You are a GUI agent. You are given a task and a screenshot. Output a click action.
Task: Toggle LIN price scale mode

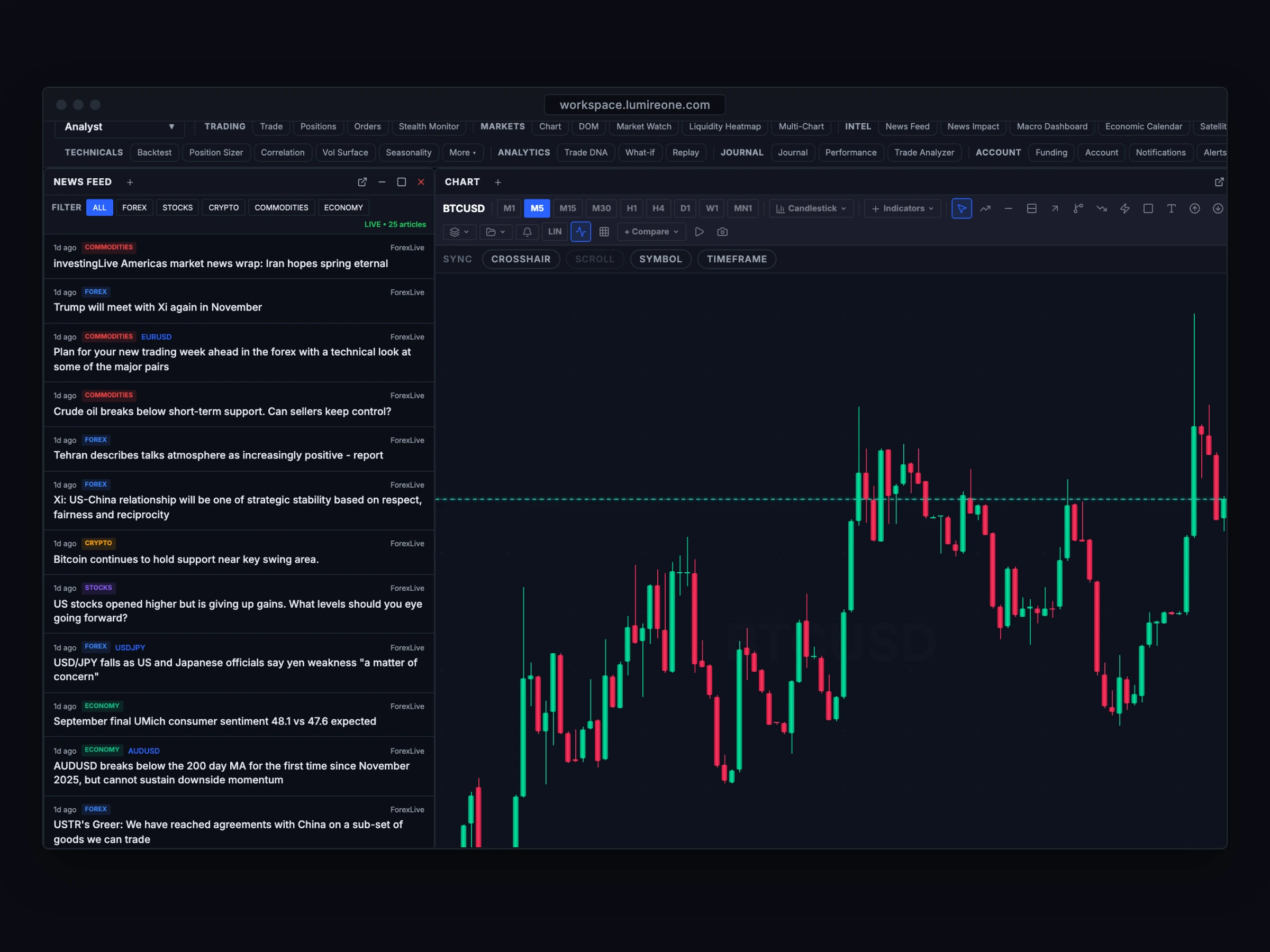(555, 232)
